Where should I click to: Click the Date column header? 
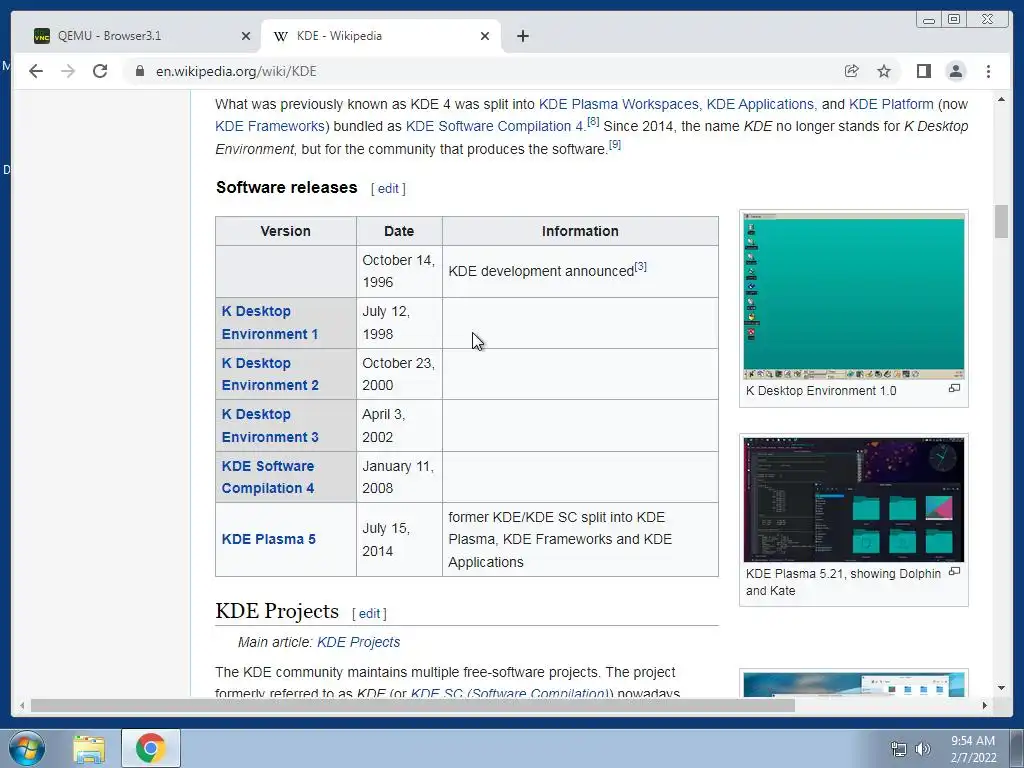coord(399,231)
